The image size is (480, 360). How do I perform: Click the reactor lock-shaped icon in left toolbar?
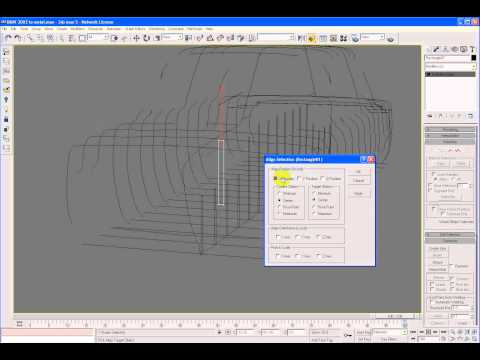[x=6, y=119]
